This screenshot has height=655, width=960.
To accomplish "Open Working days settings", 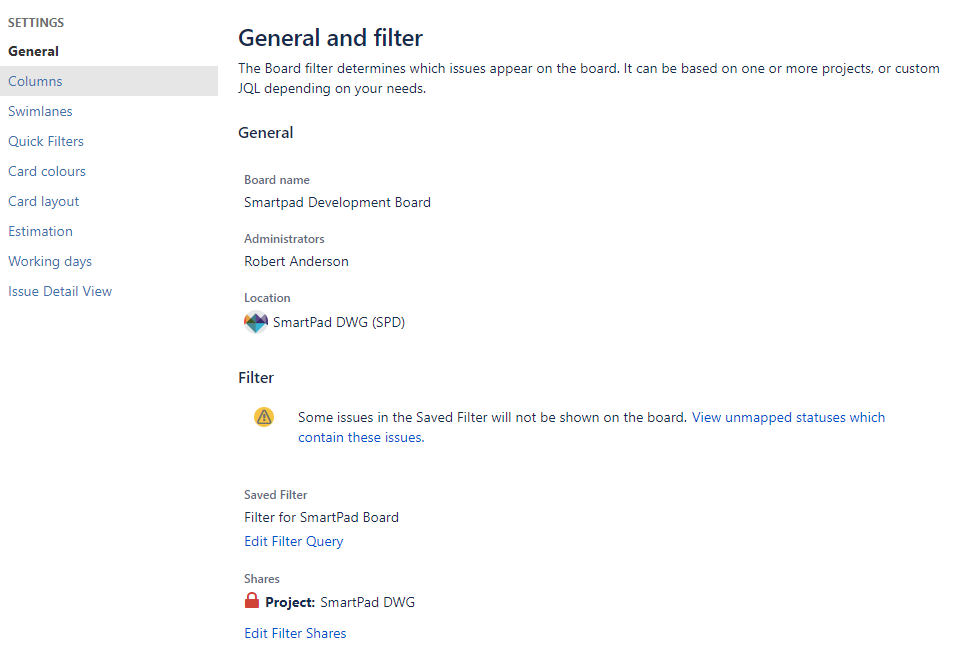I will tap(50, 261).
